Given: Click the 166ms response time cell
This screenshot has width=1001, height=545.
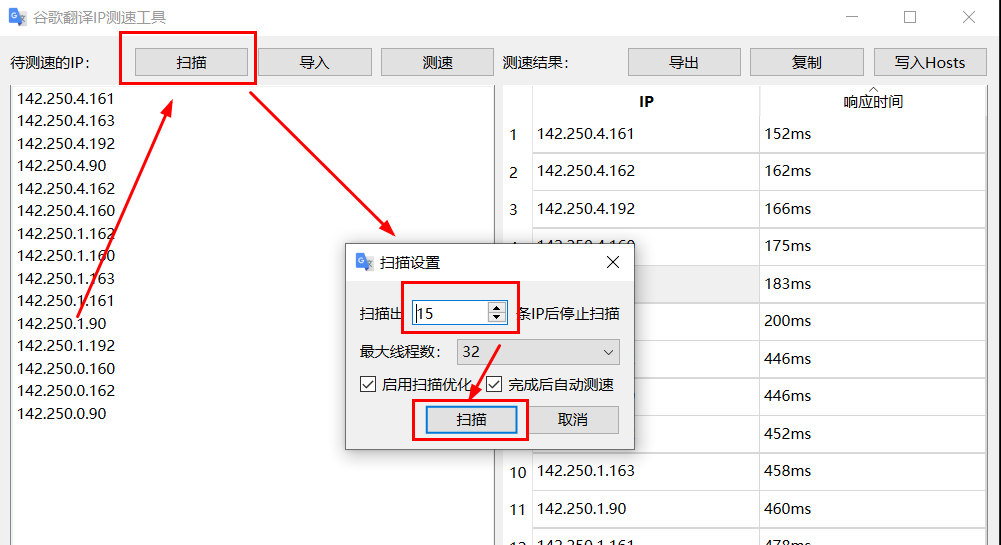Looking at the screenshot, I should coord(873,209).
